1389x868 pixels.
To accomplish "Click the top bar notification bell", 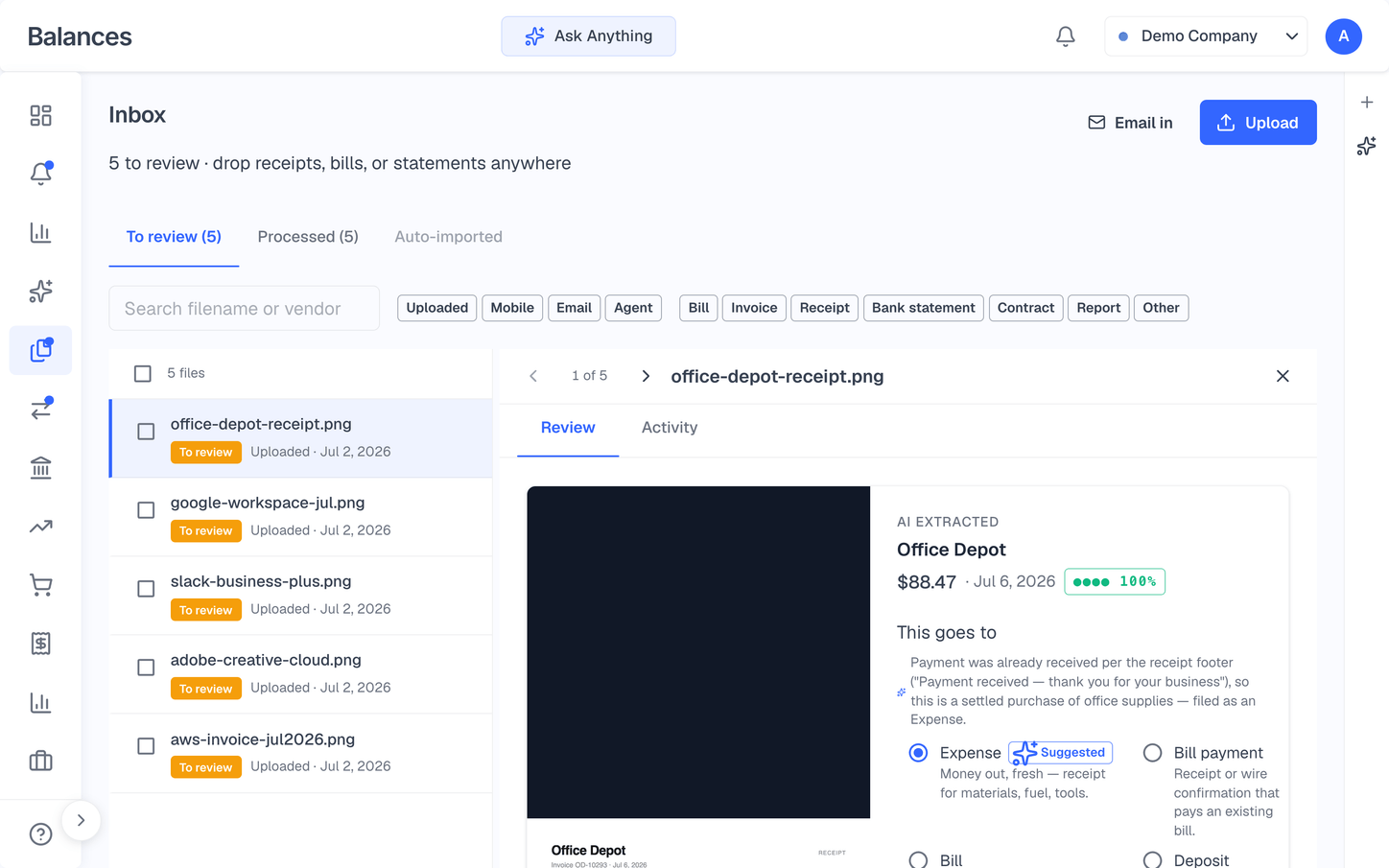I will 1065,36.
